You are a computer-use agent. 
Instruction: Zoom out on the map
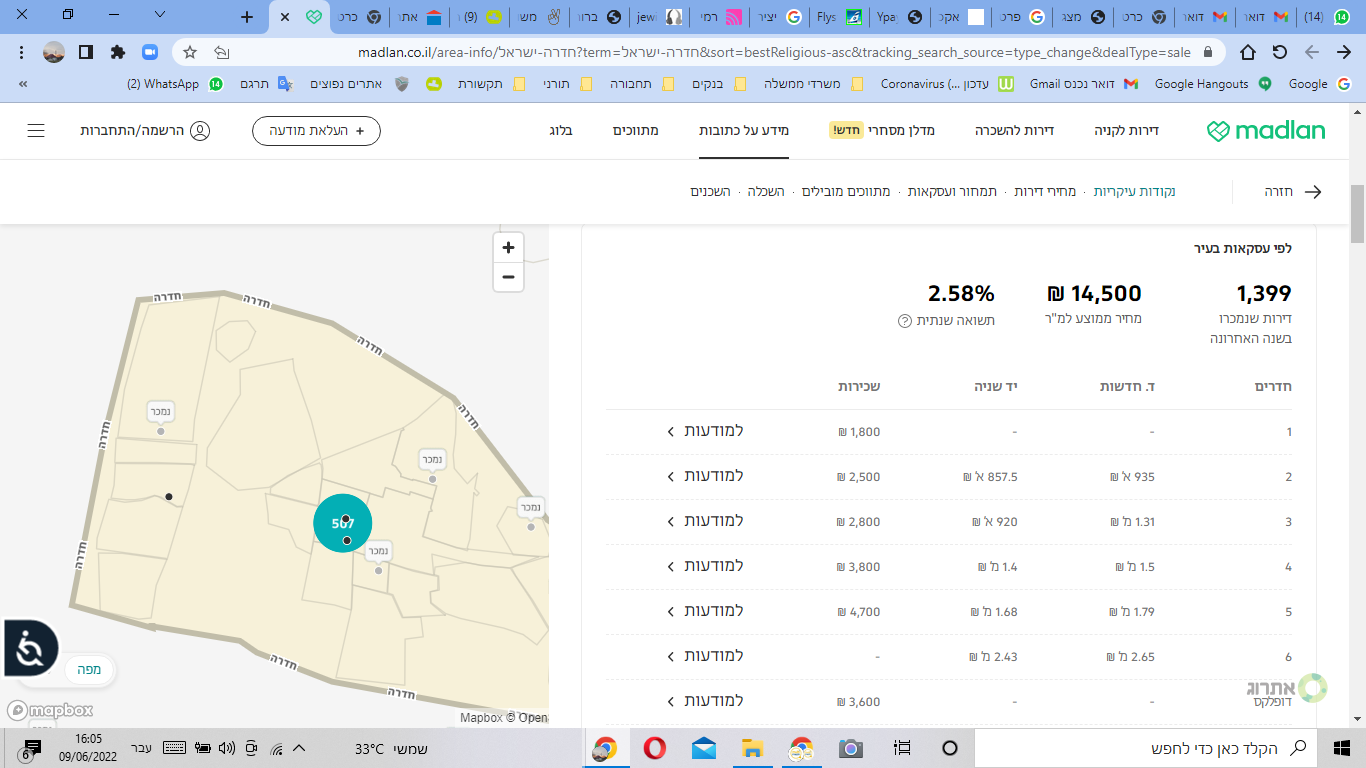pyautogui.click(x=508, y=277)
